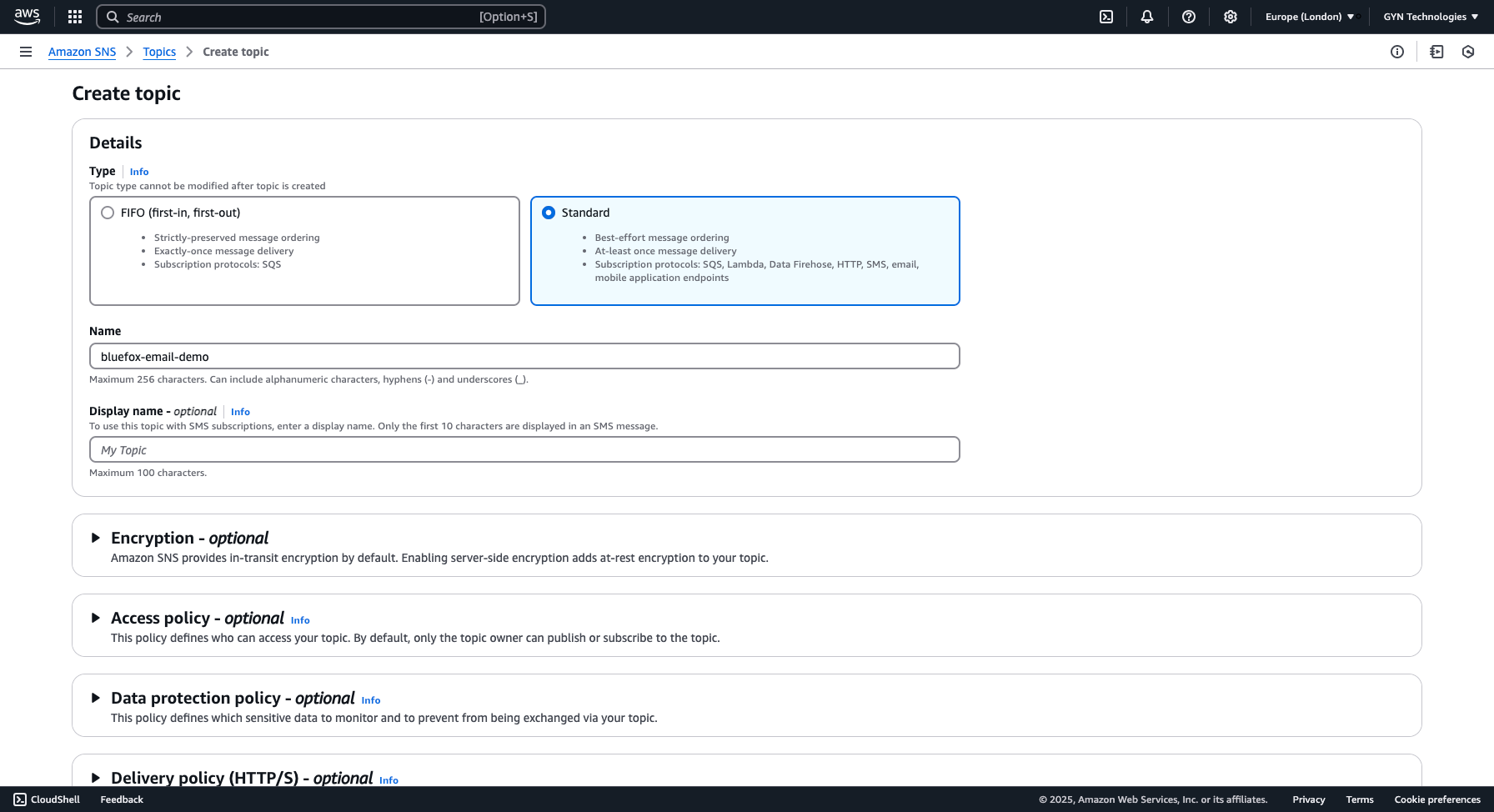Click the AWS logo home icon
Viewport: 1494px width, 812px height.
click(x=28, y=17)
